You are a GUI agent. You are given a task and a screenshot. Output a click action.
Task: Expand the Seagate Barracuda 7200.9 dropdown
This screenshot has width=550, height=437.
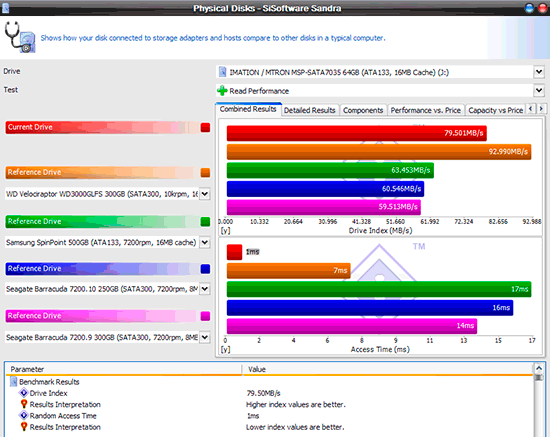(x=205, y=337)
